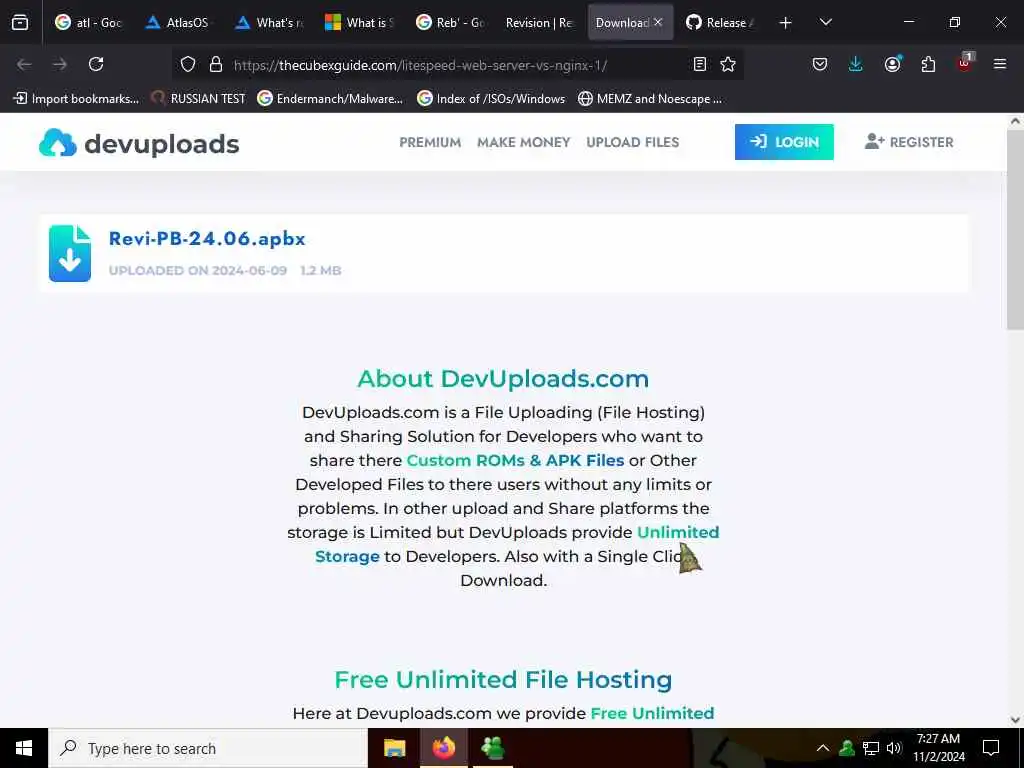Open tracking protection shield icon
This screenshot has height=768, width=1024.
pos(188,64)
